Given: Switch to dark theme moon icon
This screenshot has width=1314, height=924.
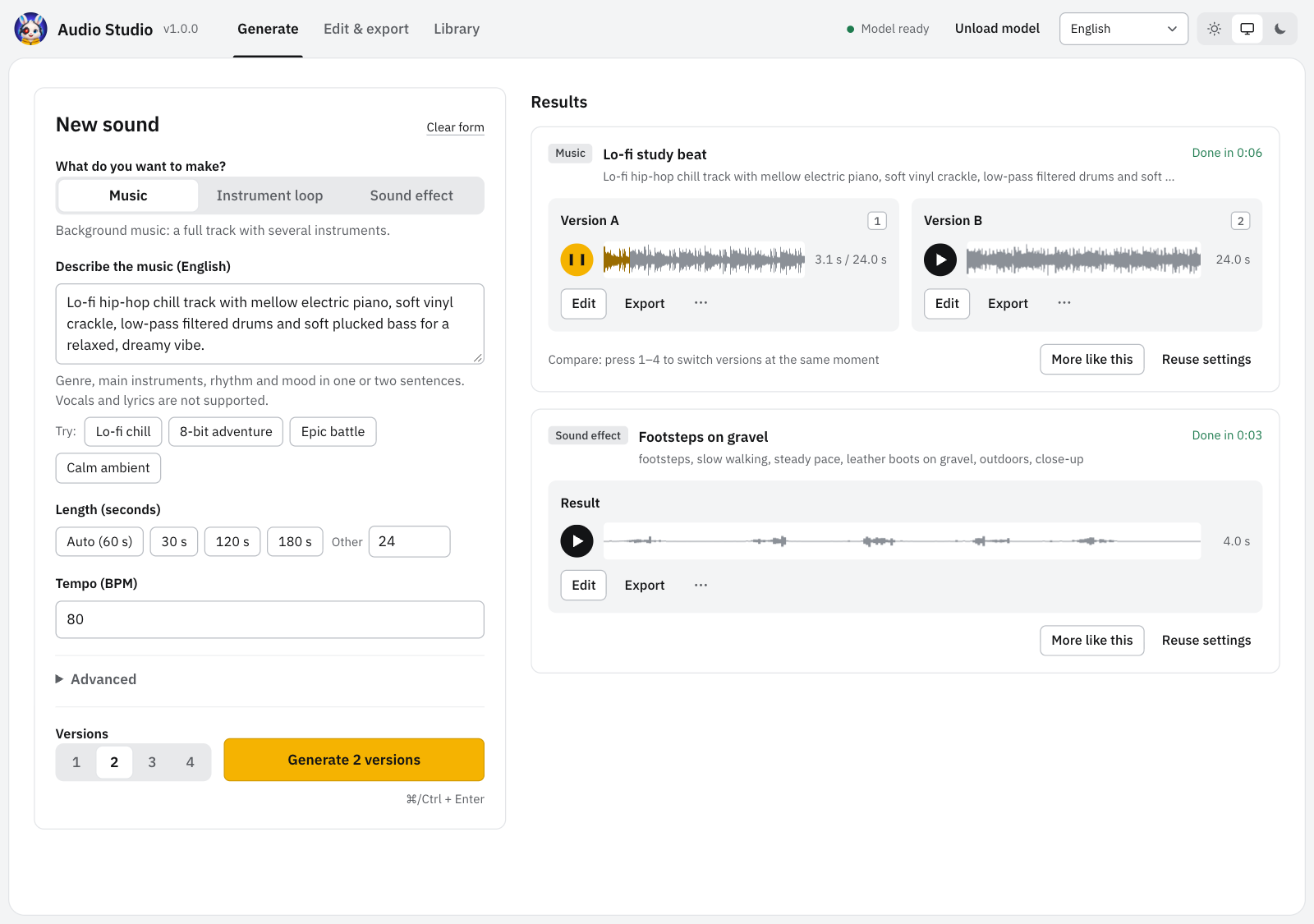Looking at the screenshot, I should click(x=1280, y=29).
